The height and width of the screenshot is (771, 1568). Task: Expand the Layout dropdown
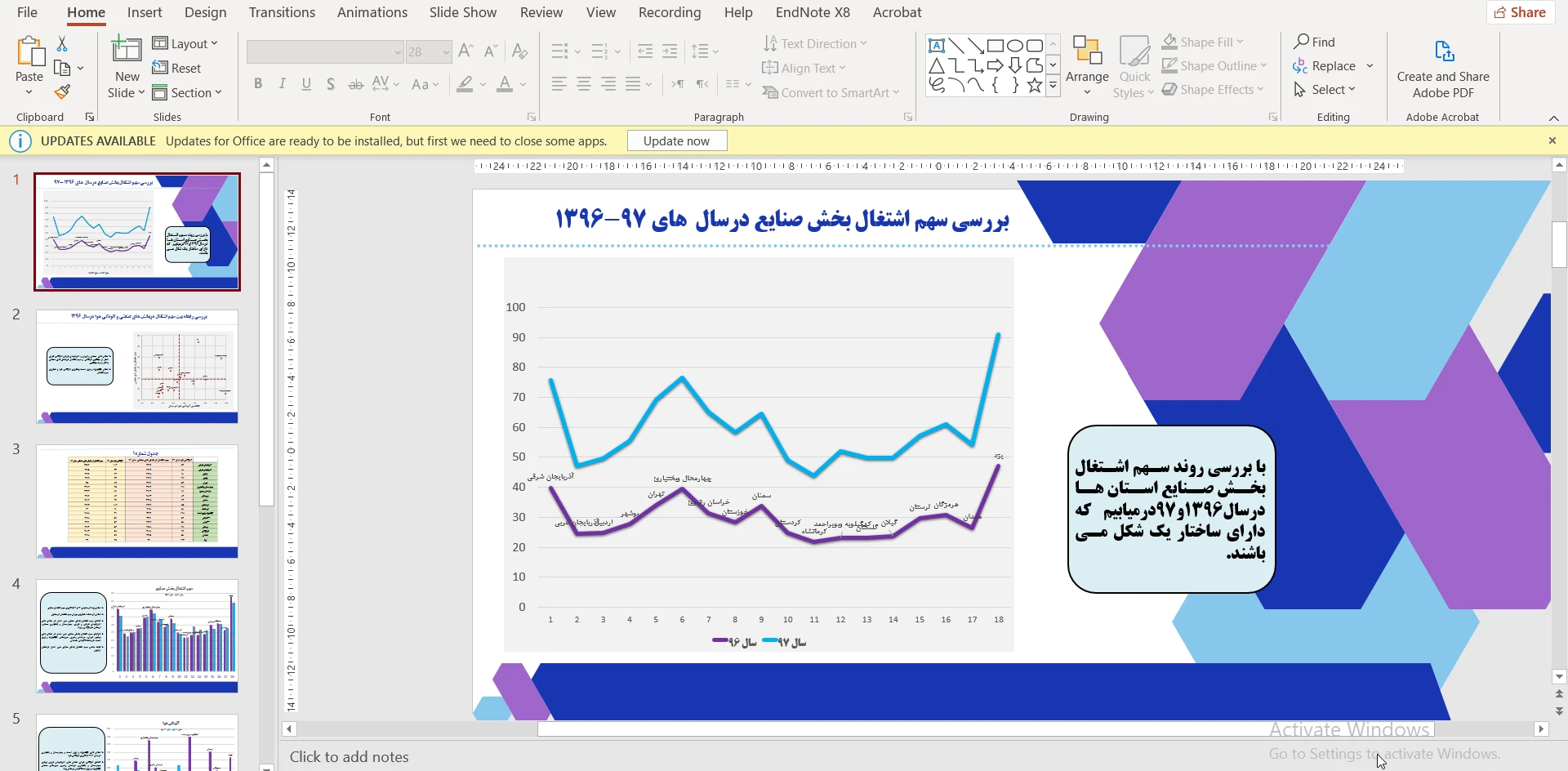[186, 43]
